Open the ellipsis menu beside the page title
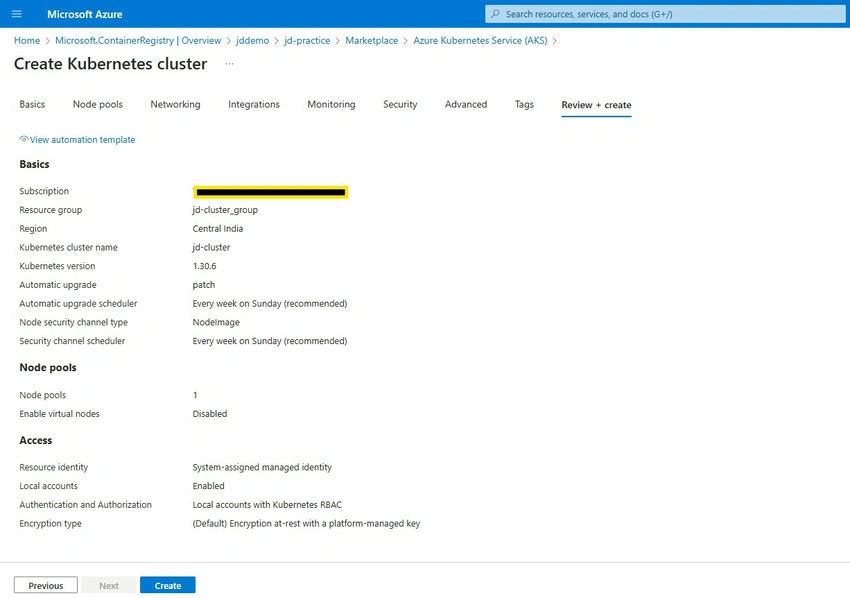 click(x=229, y=64)
